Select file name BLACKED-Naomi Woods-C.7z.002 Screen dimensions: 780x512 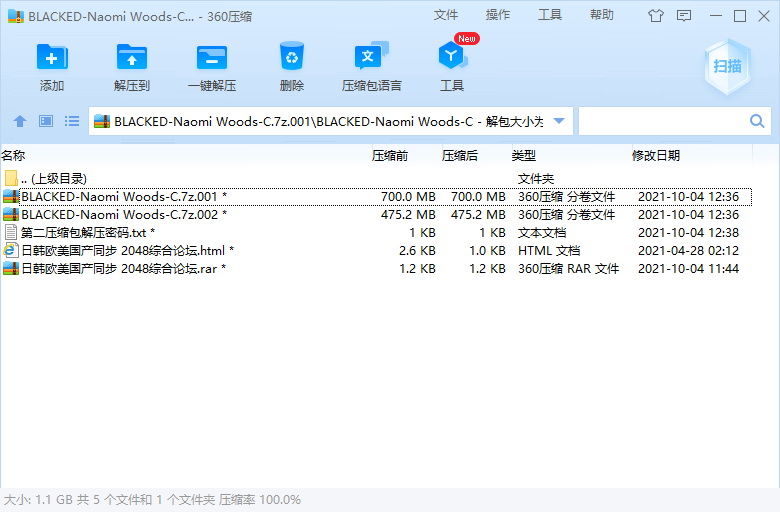124,214
